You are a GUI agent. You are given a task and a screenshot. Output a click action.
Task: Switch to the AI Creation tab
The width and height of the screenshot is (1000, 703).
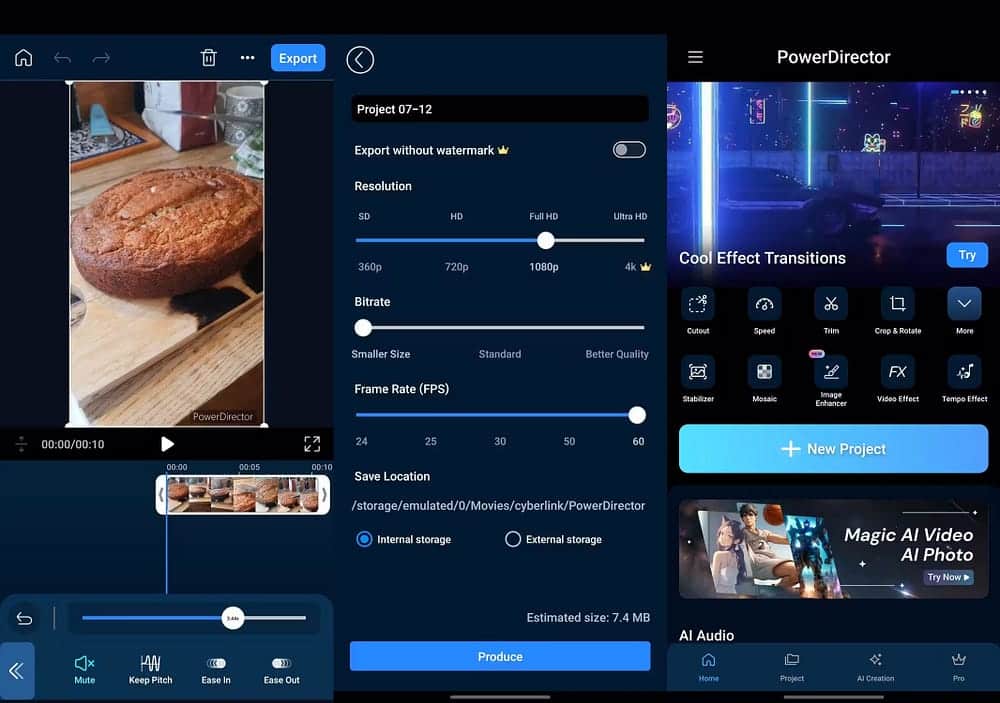click(x=875, y=667)
